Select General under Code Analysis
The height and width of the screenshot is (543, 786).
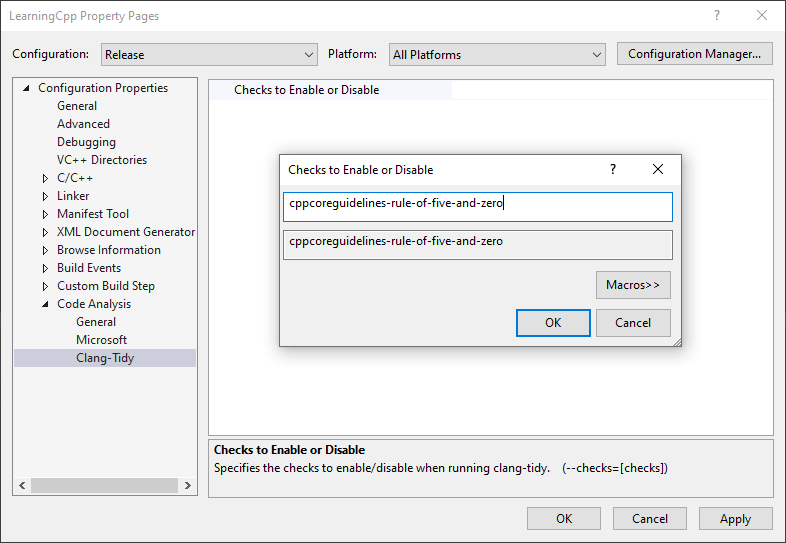pos(96,322)
